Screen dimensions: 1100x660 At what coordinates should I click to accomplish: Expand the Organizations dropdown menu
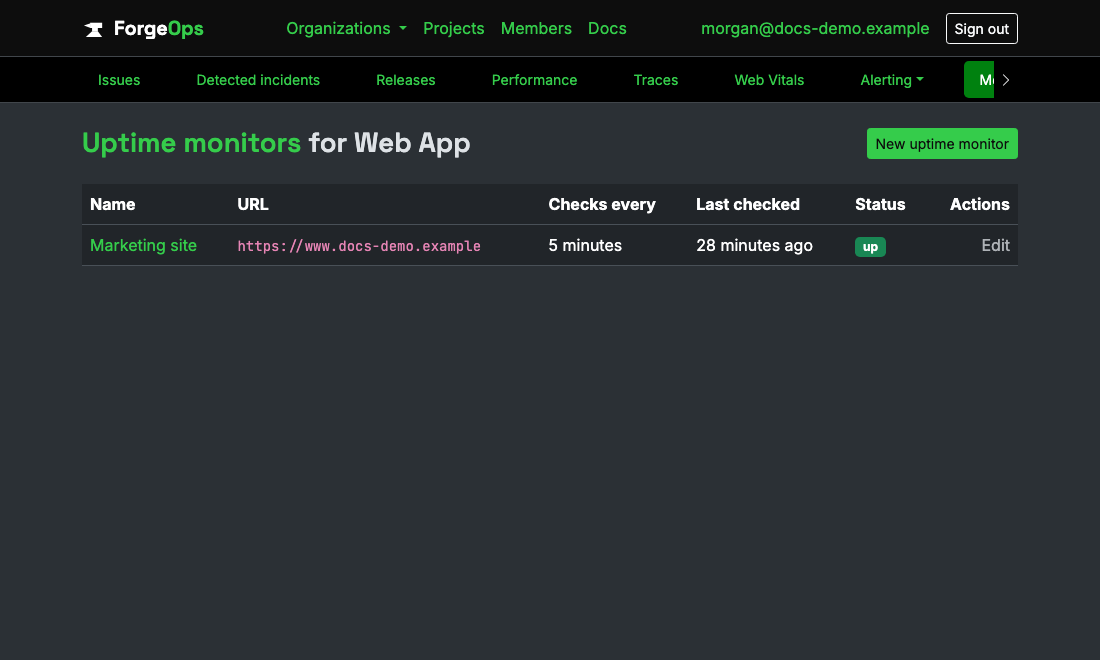point(346,29)
